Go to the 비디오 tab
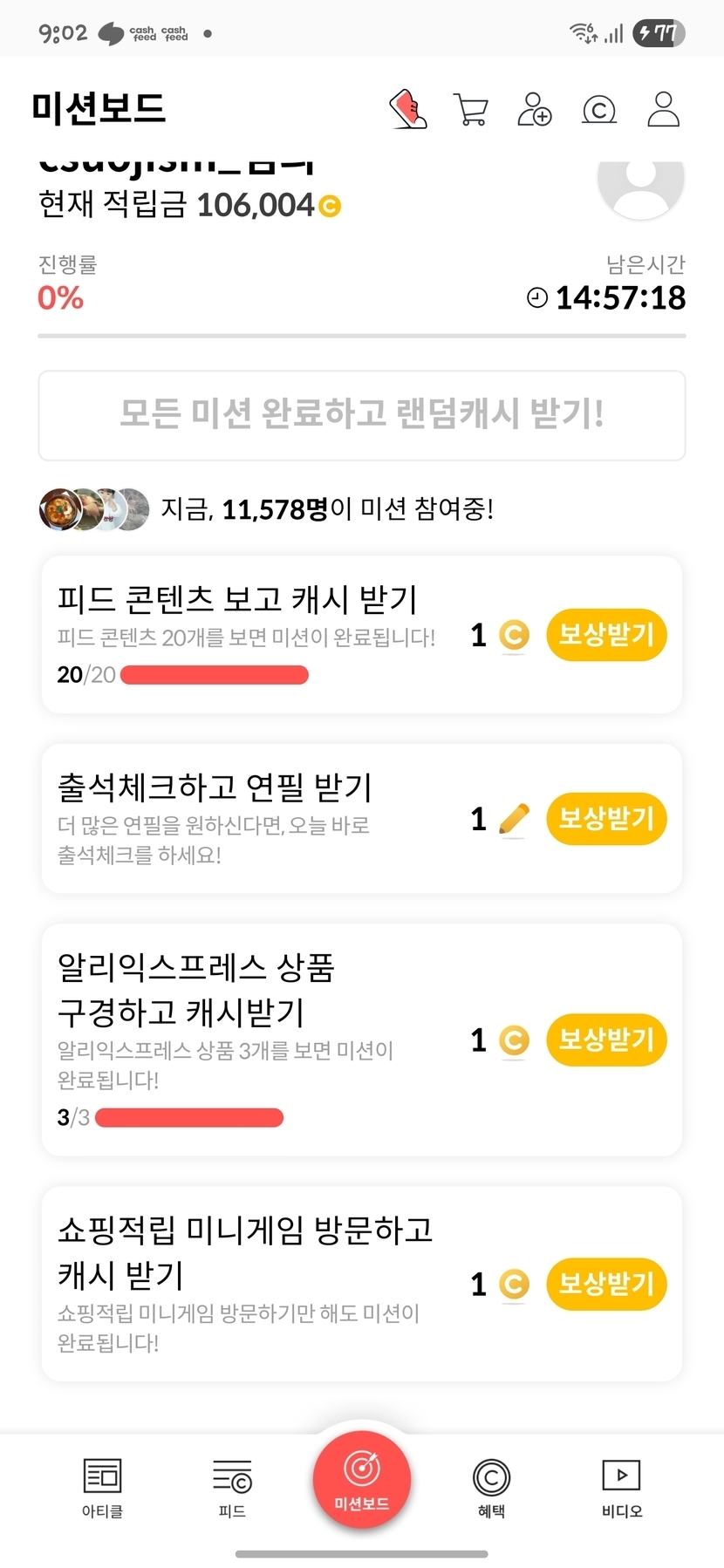 621,1488
